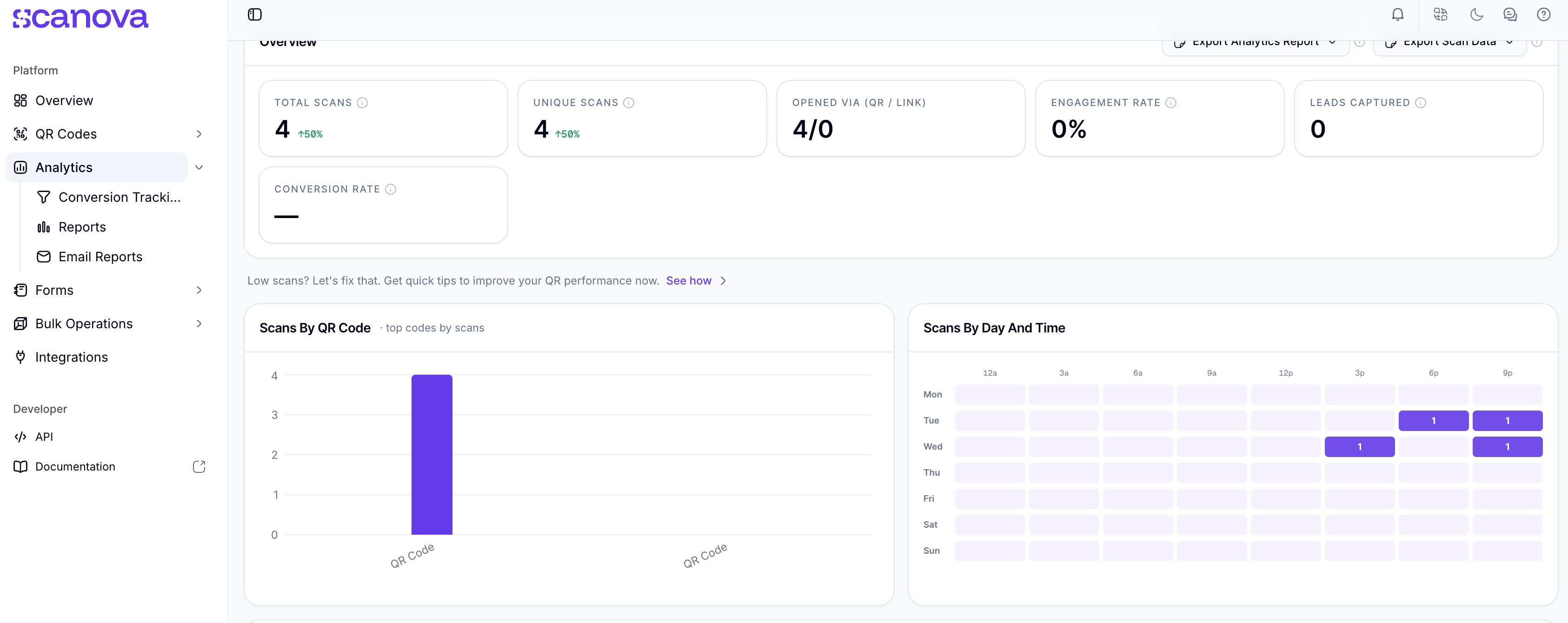Click the Wed 3p heatmap cell
The width and height of the screenshot is (1568, 623).
pos(1359,447)
